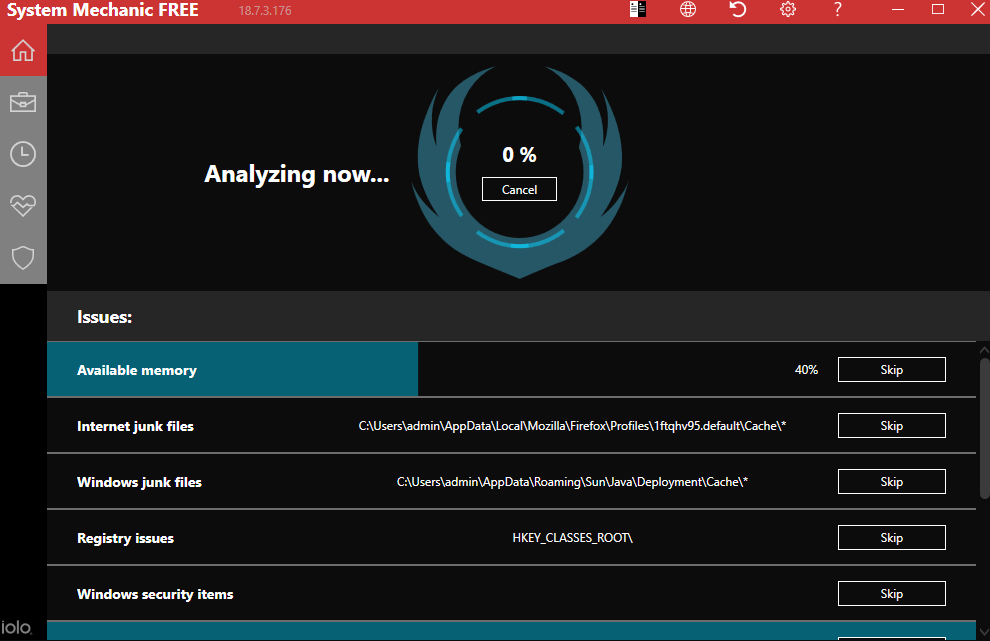Close the System Mechanic window
The height and width of the screenshot is (641, 990).
[977, 9]
